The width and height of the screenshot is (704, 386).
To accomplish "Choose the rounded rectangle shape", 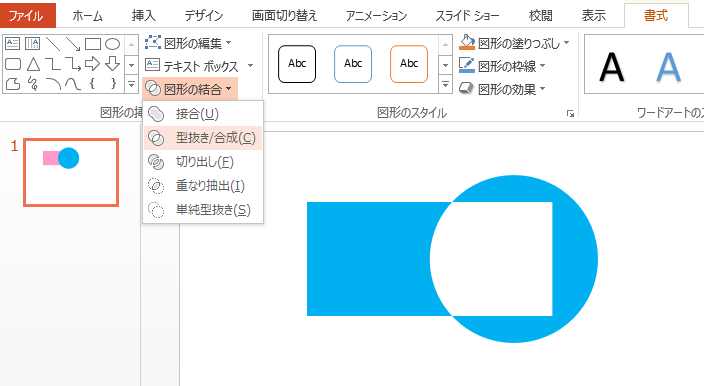I will pos(13,64).
